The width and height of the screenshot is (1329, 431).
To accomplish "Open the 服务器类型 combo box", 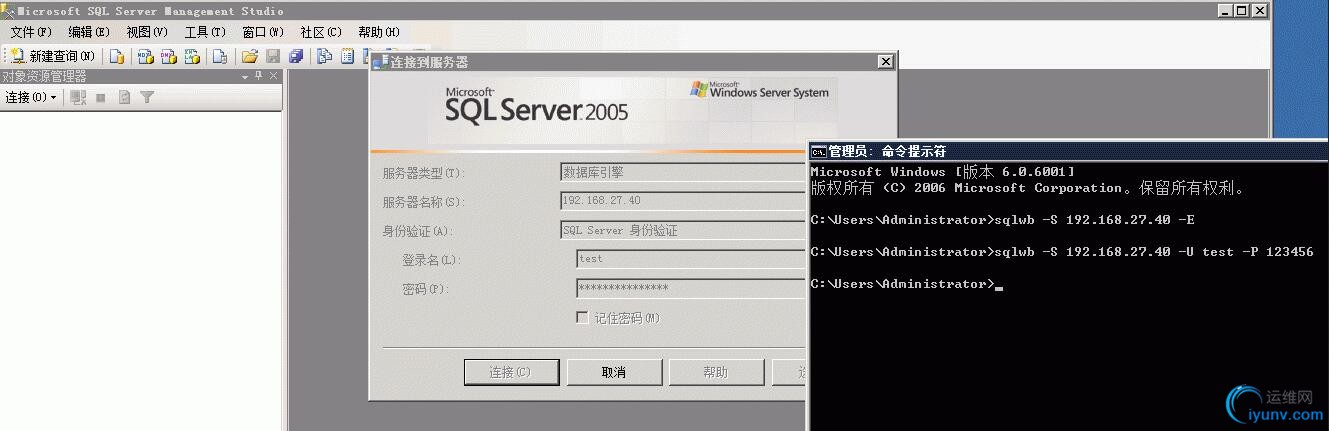I will click(684, 172).
